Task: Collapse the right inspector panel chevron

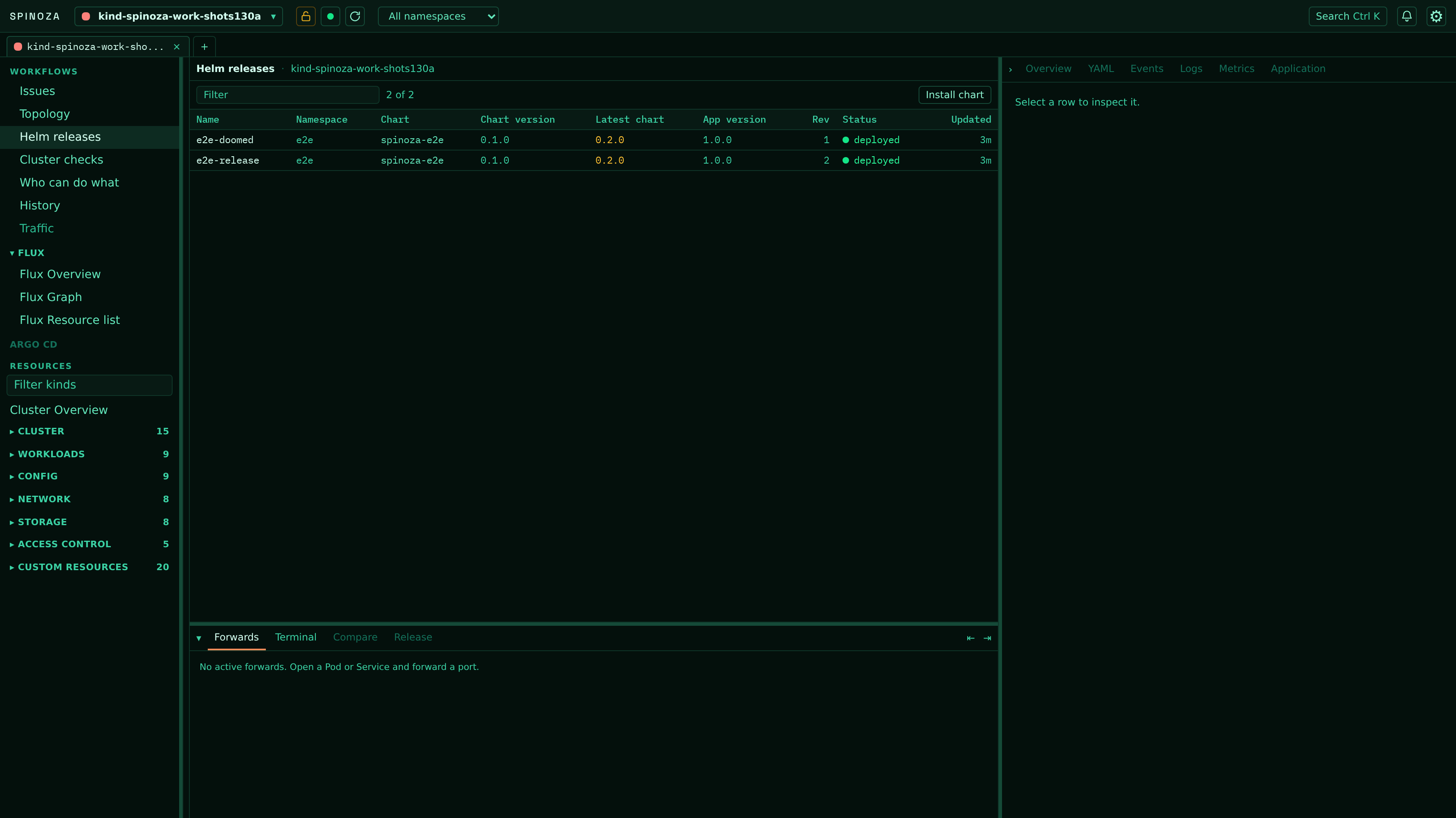Action: [x=1011, y=70]
